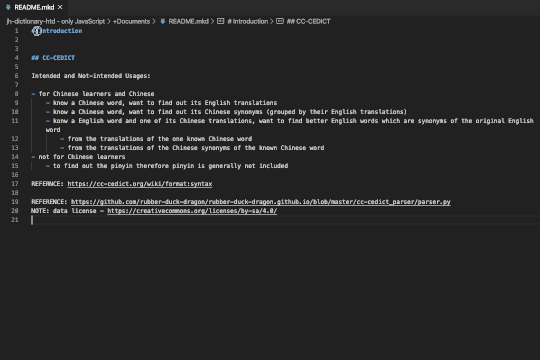The height and width of the screenshot is (360, 540).
Task: Click line number 4 in gutter
Action: [16, 58]
